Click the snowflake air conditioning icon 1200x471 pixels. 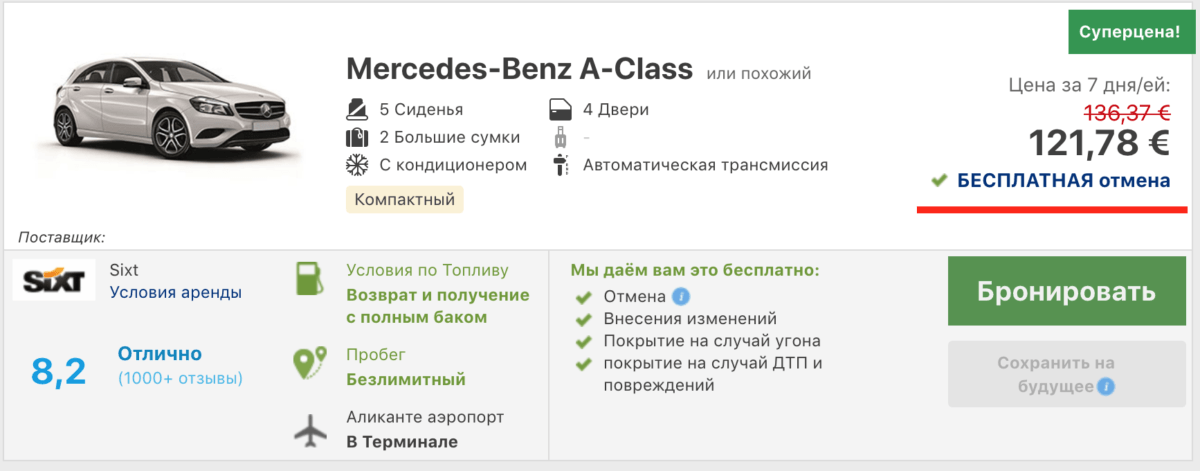coord(358,165)
